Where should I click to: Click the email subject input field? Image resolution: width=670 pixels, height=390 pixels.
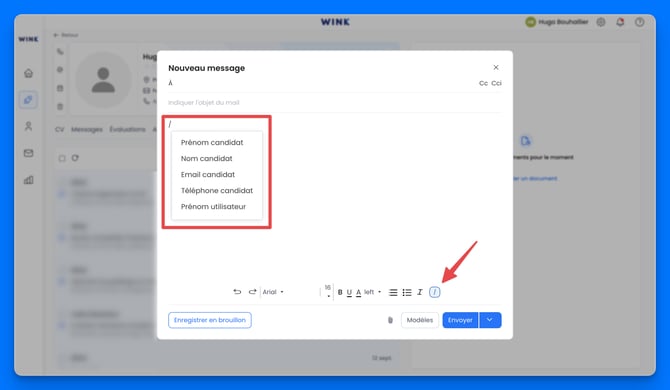pyautogui.click(x=334, y=103)
